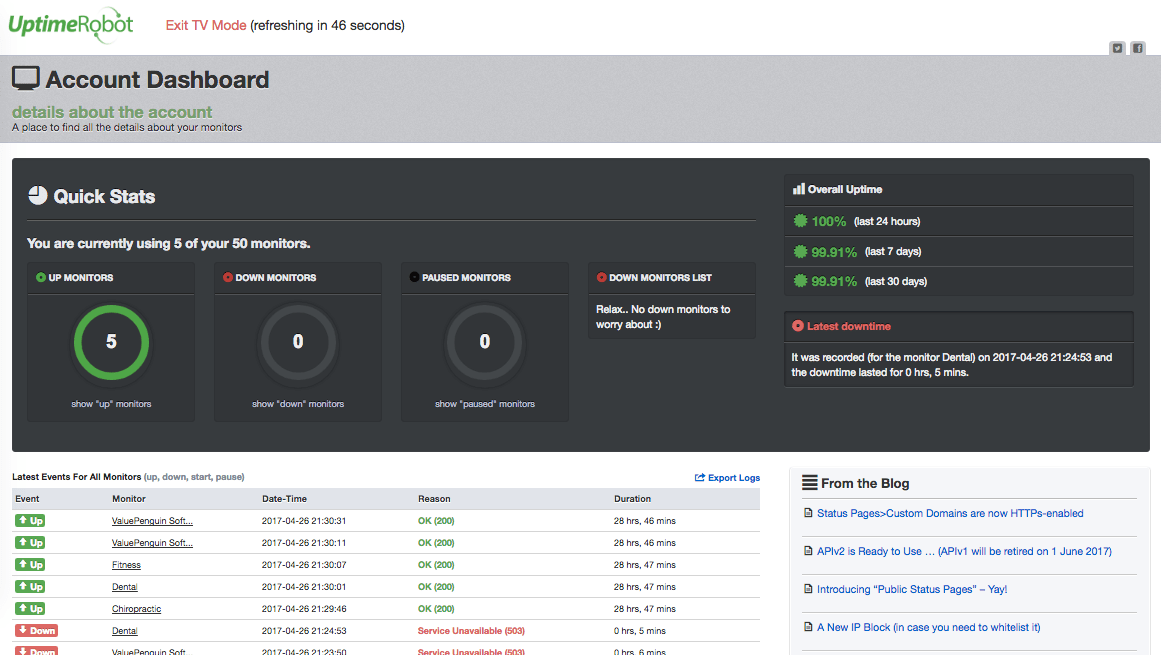
Task: Click the paused monitors count circle
Action: (x=485, y=342)
